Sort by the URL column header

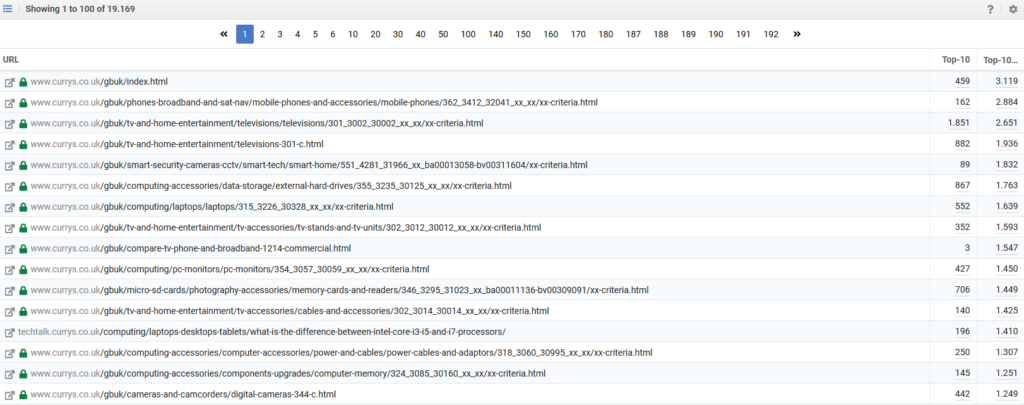(x=11, y=60)
